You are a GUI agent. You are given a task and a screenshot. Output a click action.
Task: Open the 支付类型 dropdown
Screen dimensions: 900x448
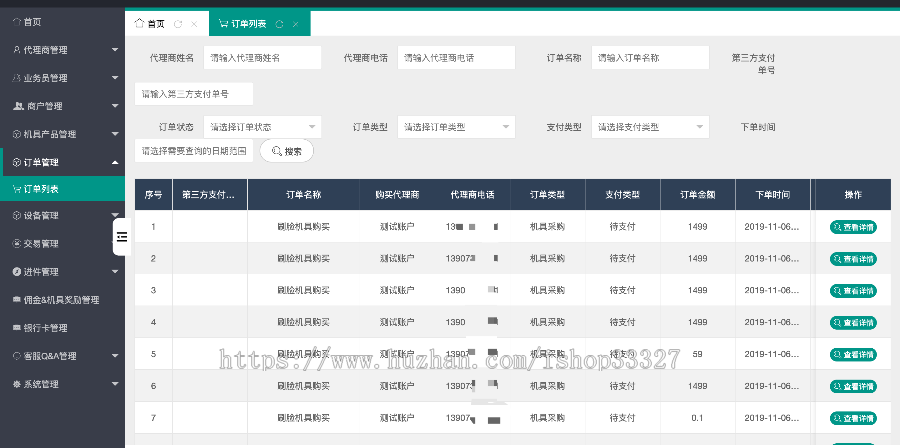point(650,127)
